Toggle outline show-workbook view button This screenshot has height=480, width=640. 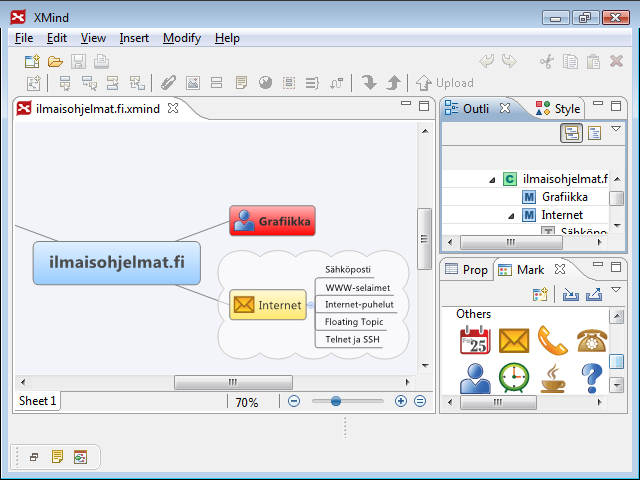point(571,133)
